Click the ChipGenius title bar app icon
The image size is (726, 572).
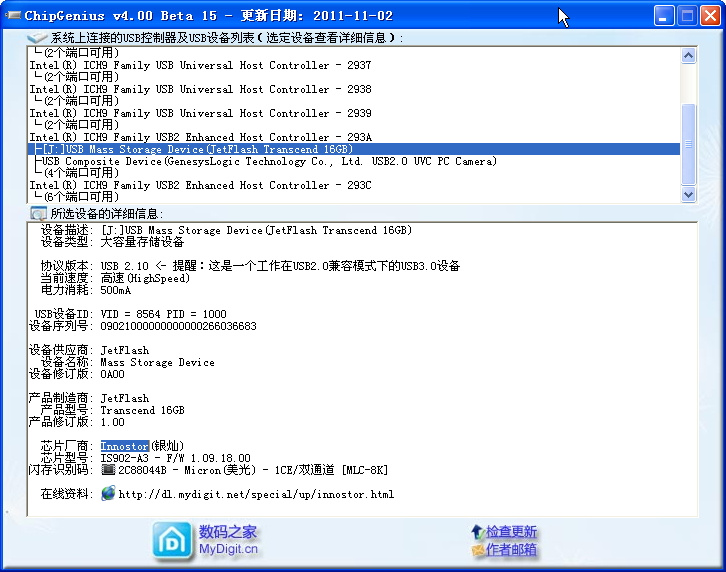tap(13, 16)
